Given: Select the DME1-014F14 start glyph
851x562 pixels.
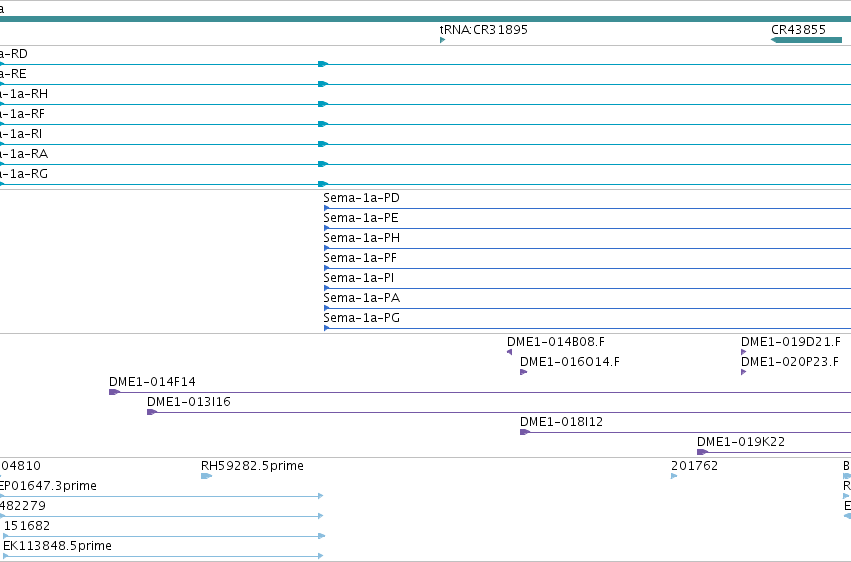Looking at the screenshot, I should (x=114, y=392).
